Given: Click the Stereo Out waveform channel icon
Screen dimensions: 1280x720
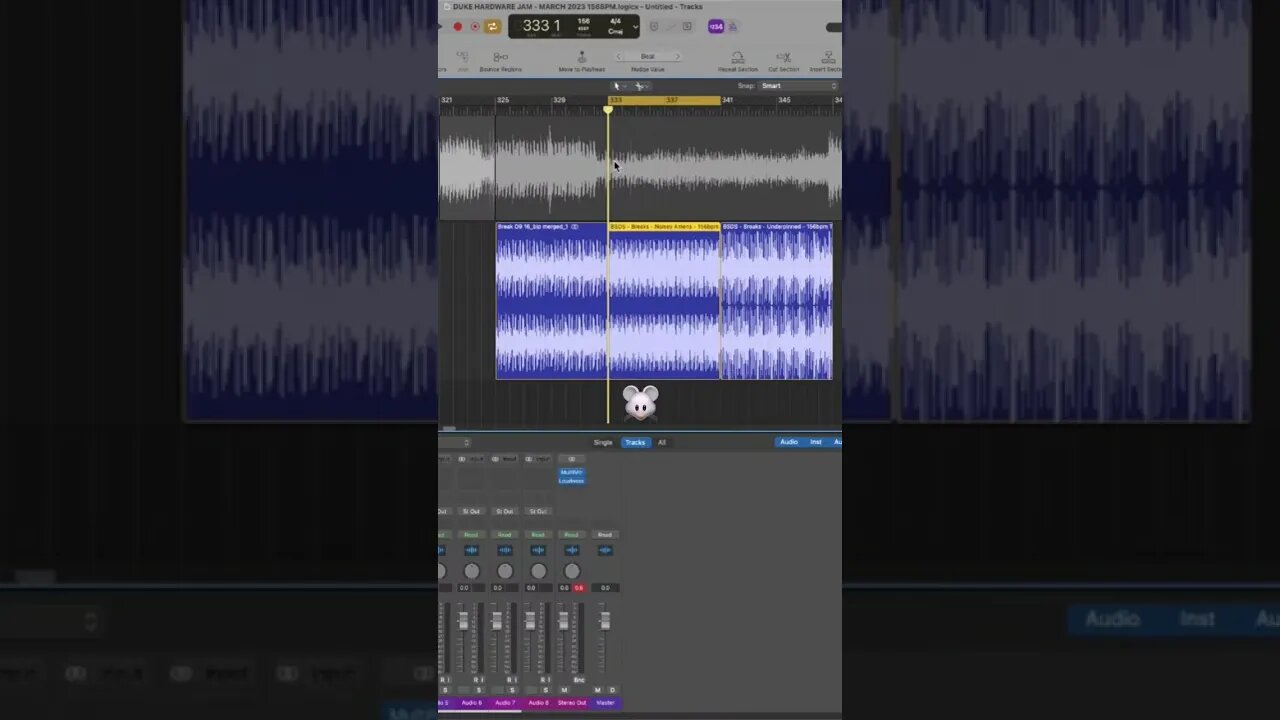Looking at the screenshot, I should click(x=571, y=550).
